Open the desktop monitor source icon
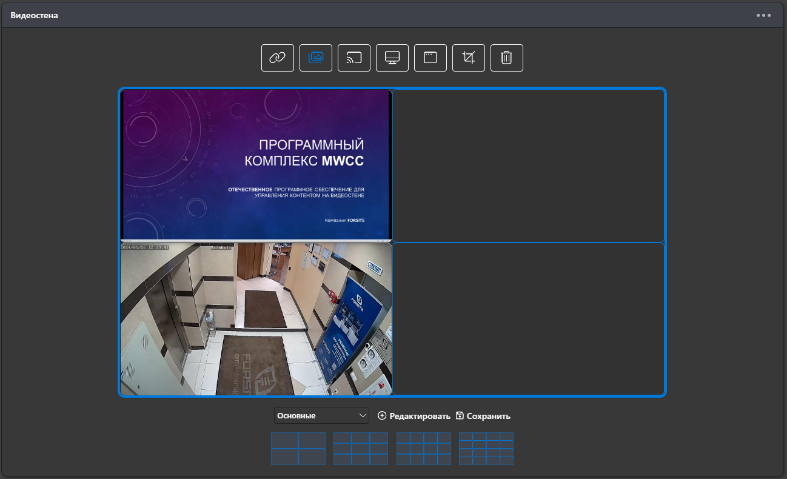This screenshot has height=479, width=787. pyautogui.click(x=392, y=58)
